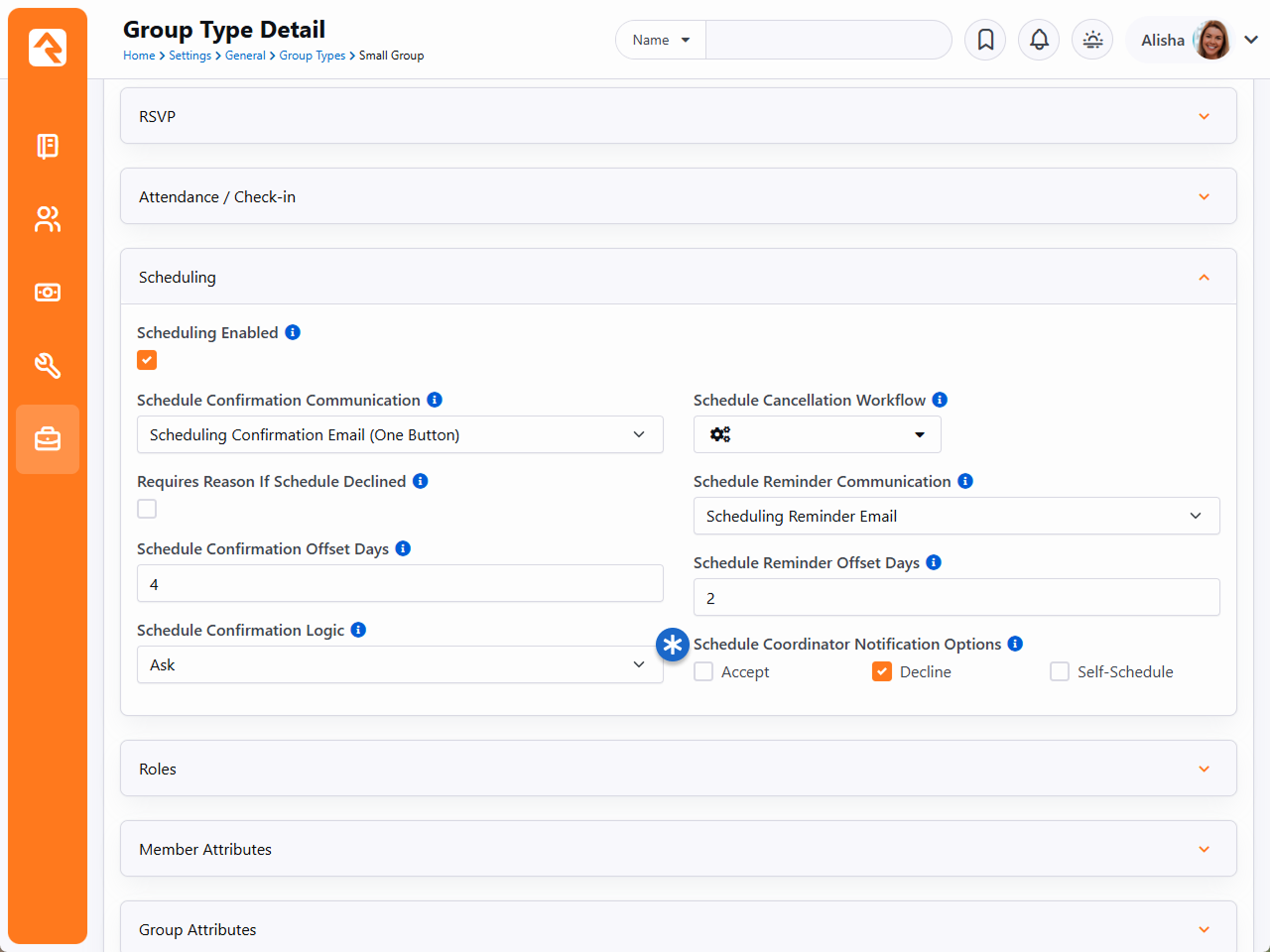
Task: Click the bookmark icon in header
Action: (985, 40)
